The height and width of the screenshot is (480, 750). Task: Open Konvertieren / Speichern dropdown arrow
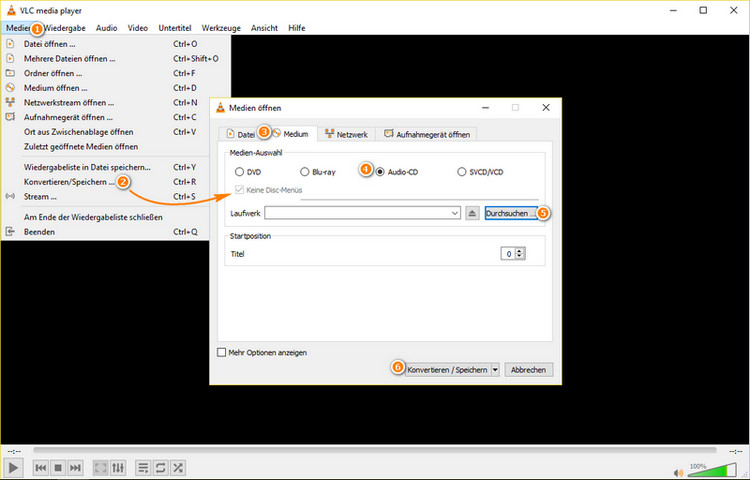(x=496, y=369)
